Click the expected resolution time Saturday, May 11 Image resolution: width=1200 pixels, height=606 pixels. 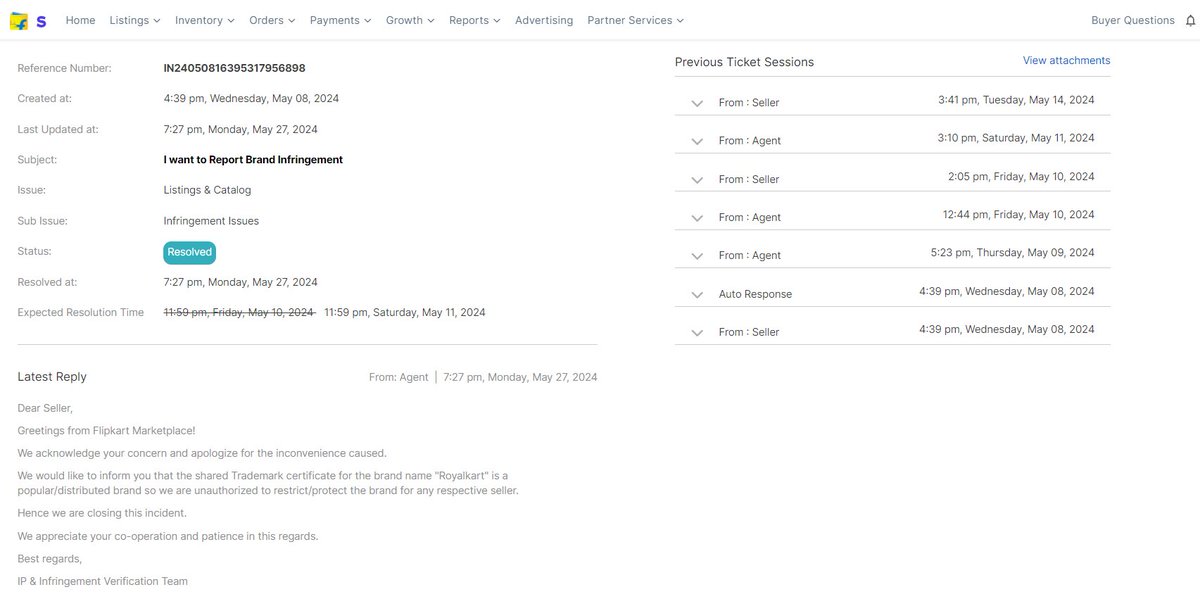tap(405, 312)
